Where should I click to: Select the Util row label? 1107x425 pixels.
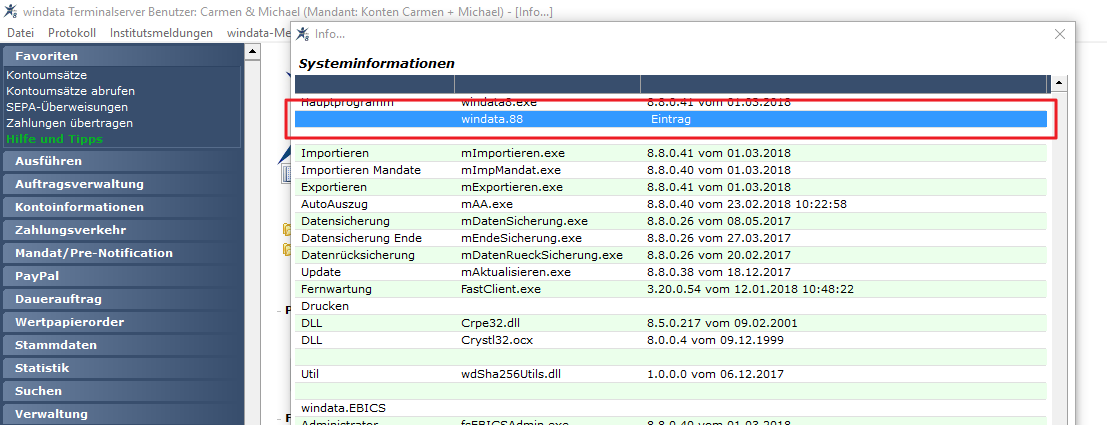click(x=310, y=374)
